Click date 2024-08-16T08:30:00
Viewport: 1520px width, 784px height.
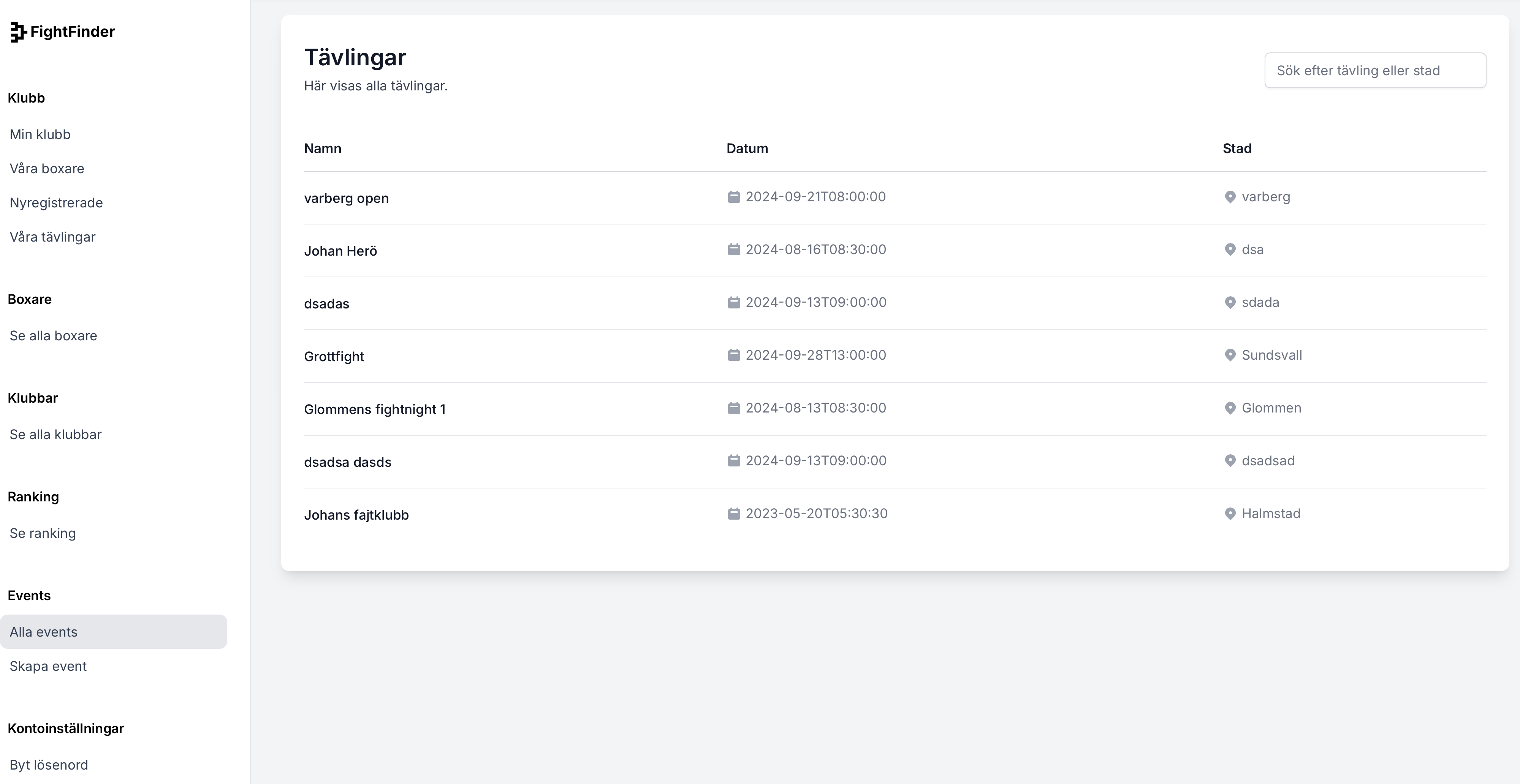click(815, 250)
